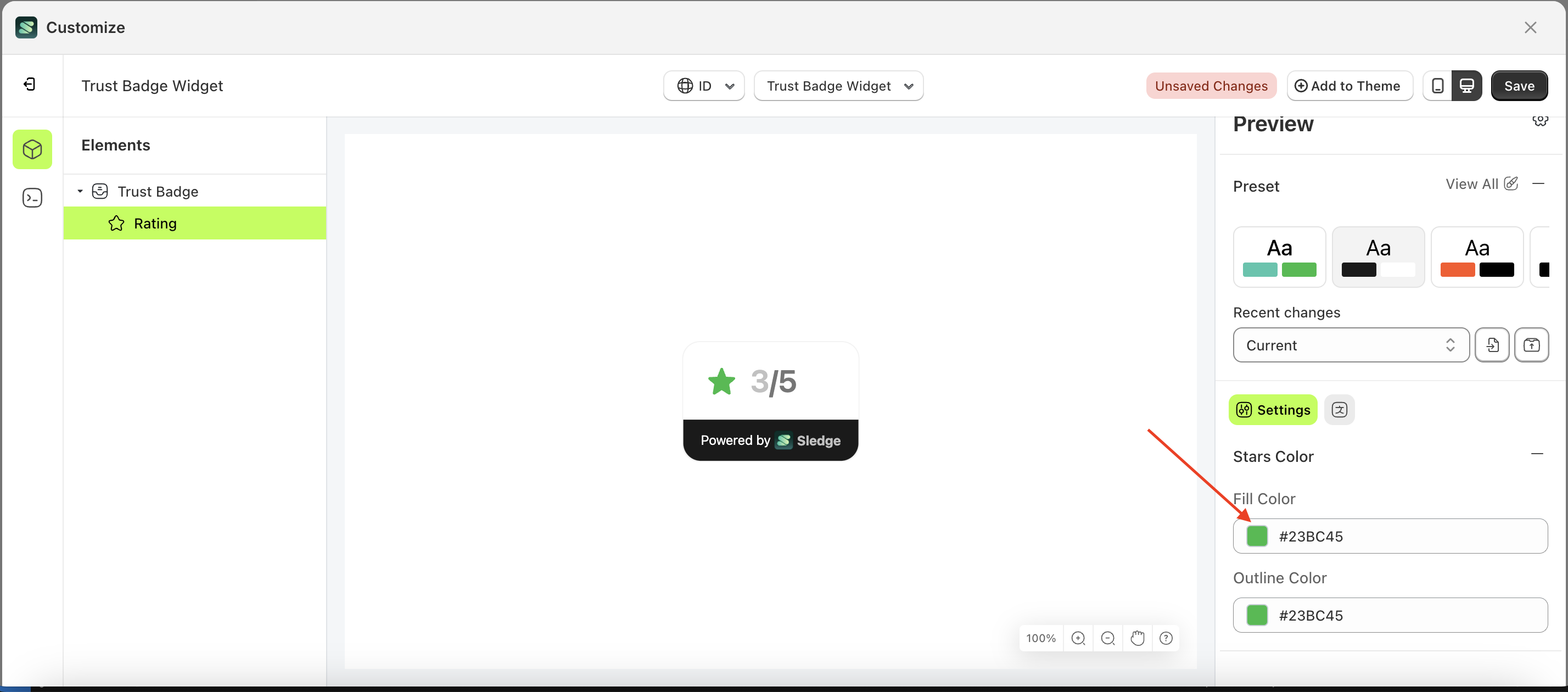Toggle the slider settings icon next to Settings
Viewport: 1568px width, 692px height.
pos(1340,409)
